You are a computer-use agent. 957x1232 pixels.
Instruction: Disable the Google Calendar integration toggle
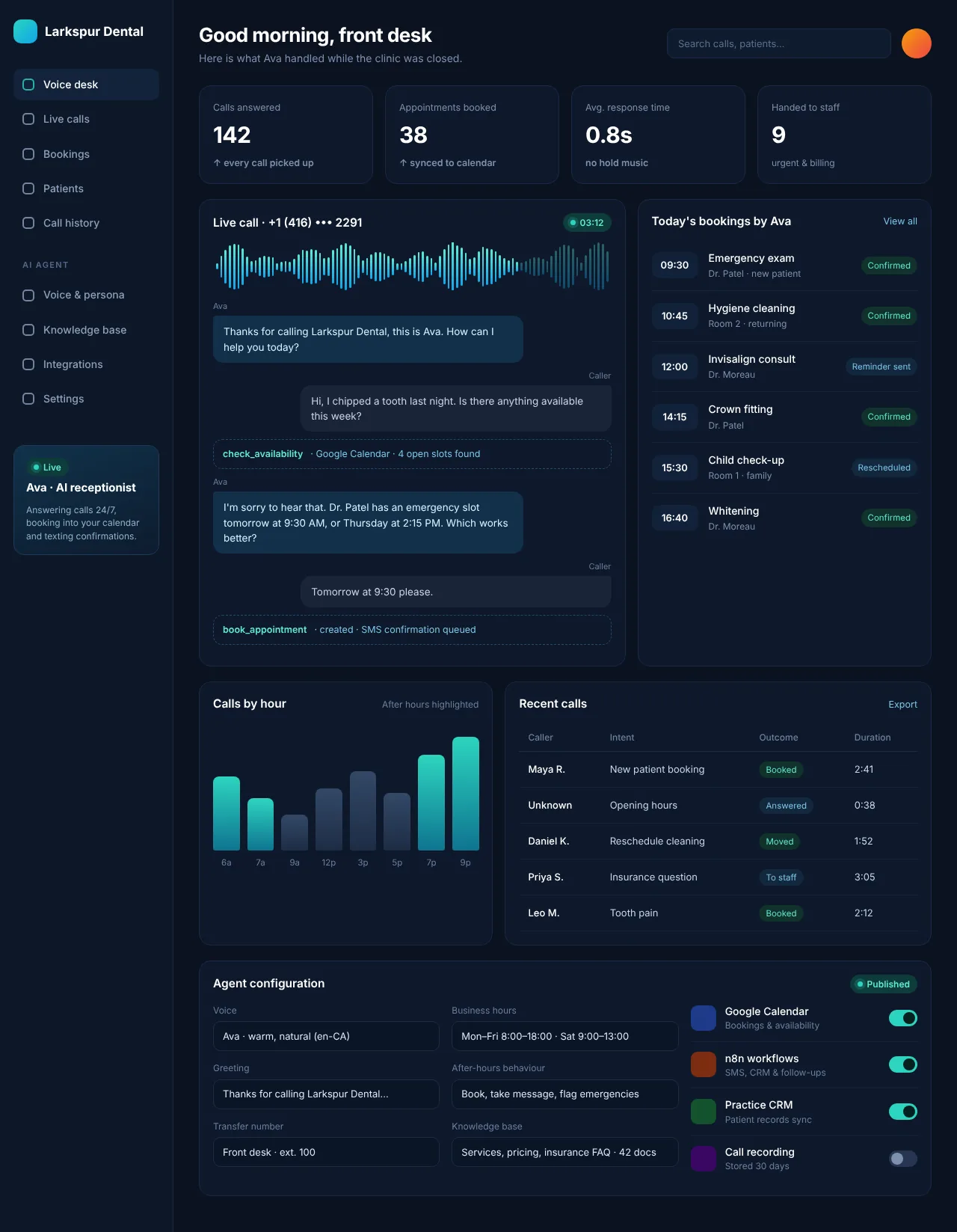point(903,1018)
